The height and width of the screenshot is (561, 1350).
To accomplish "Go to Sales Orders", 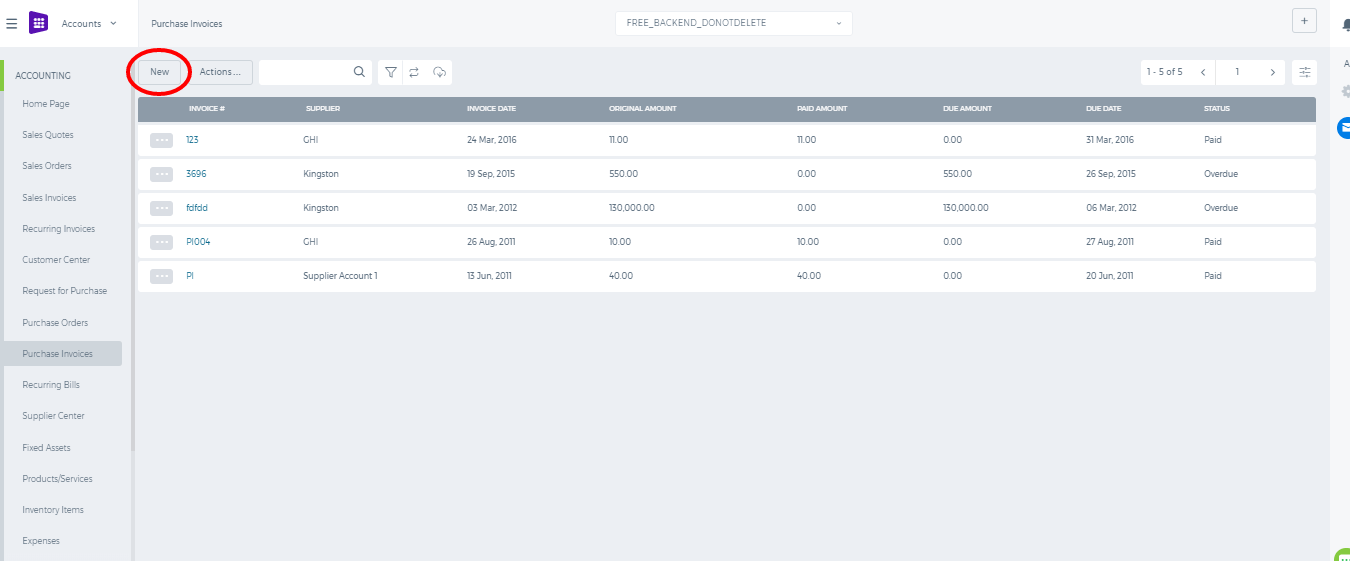I will tap(47, 166).
